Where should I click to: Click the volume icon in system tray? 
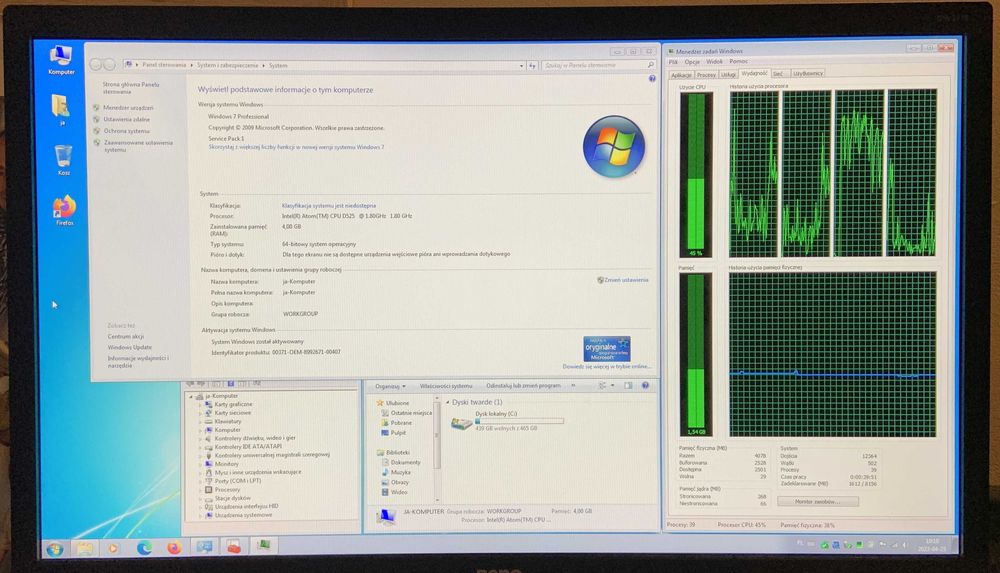(x=905, y=544)
